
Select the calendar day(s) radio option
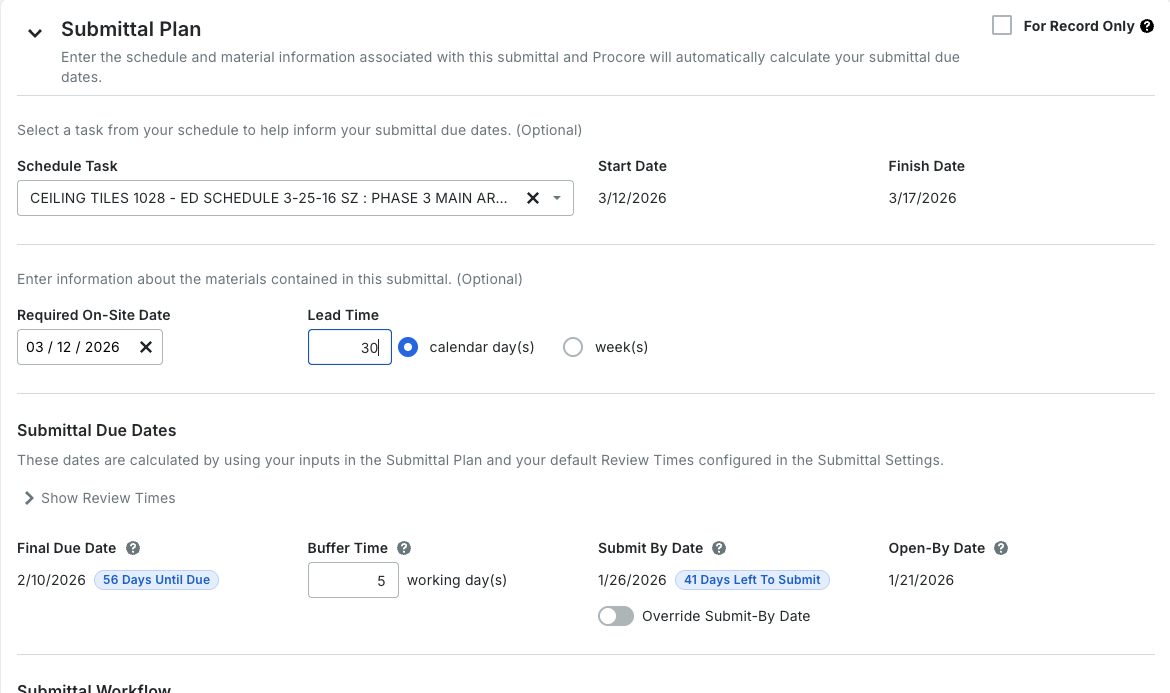point(408,347)
